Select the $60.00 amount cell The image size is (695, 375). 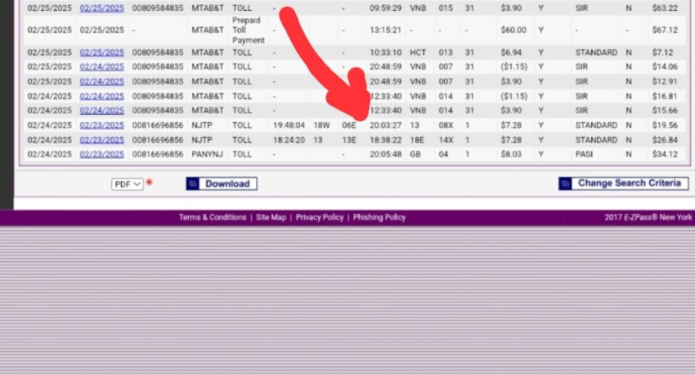(513, 30)
